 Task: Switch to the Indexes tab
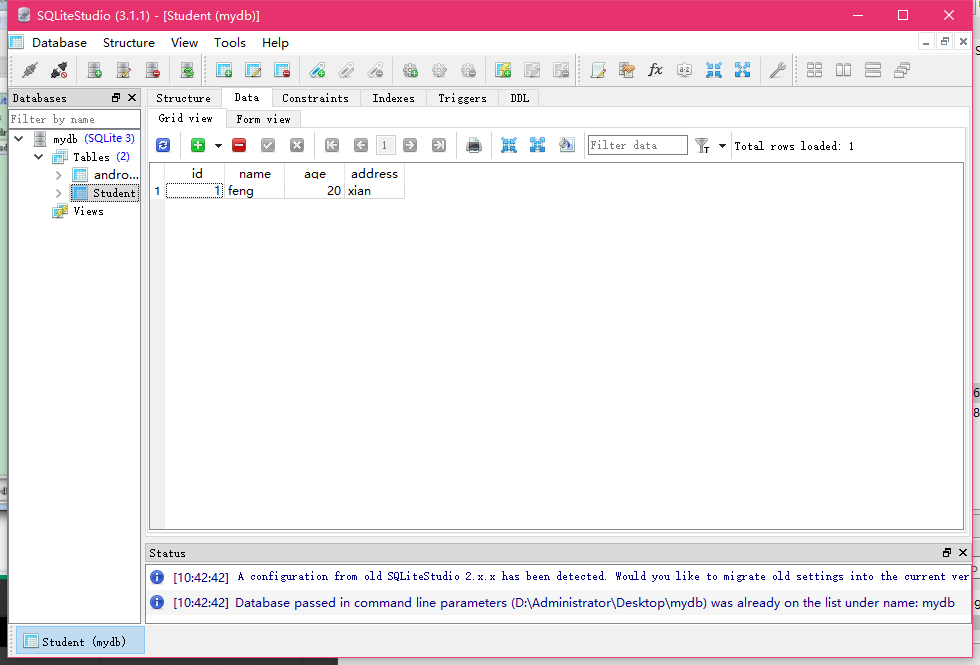click(394, 98)
